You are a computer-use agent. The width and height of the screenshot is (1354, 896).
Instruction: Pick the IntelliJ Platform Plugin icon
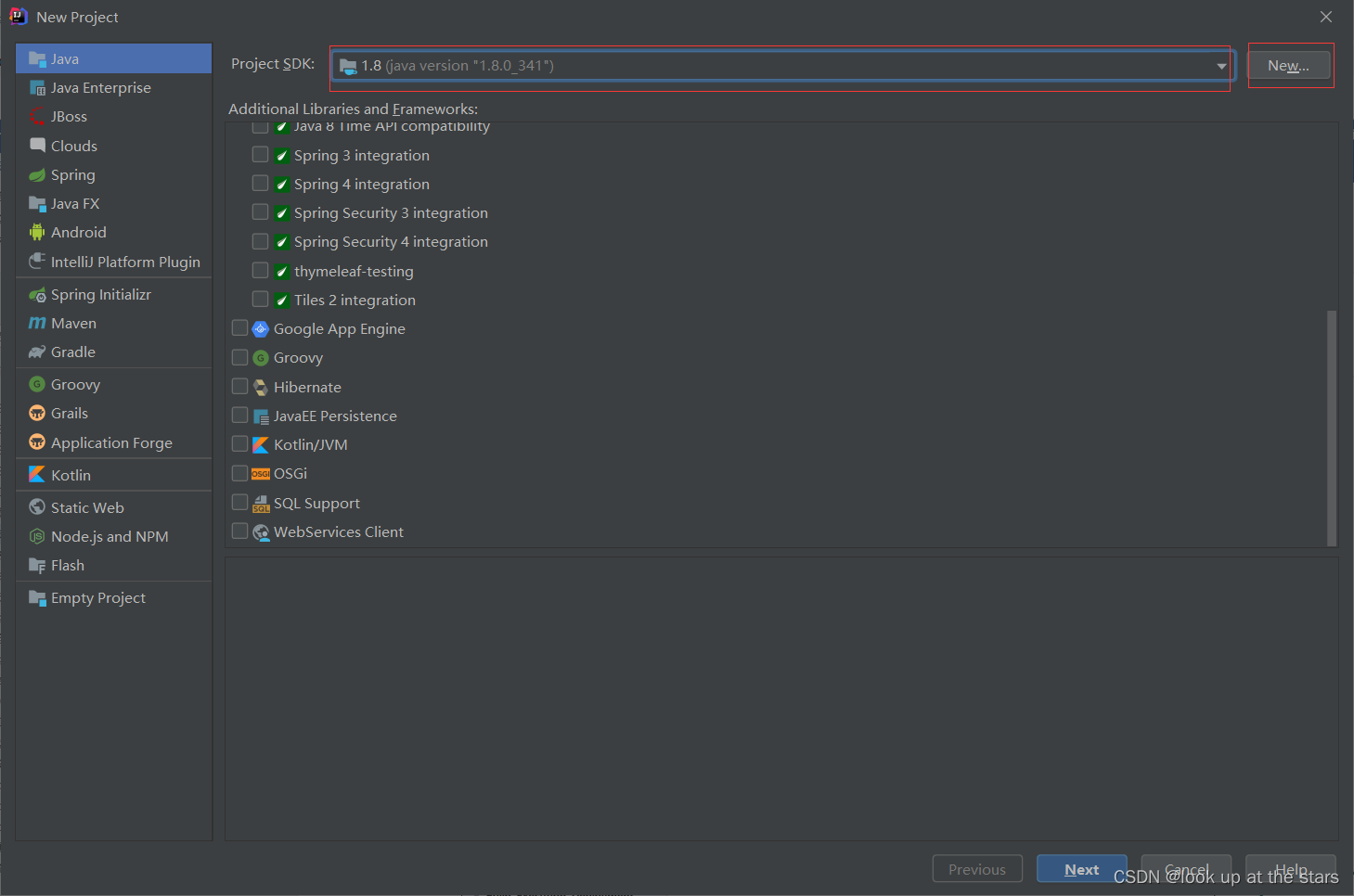37,262
